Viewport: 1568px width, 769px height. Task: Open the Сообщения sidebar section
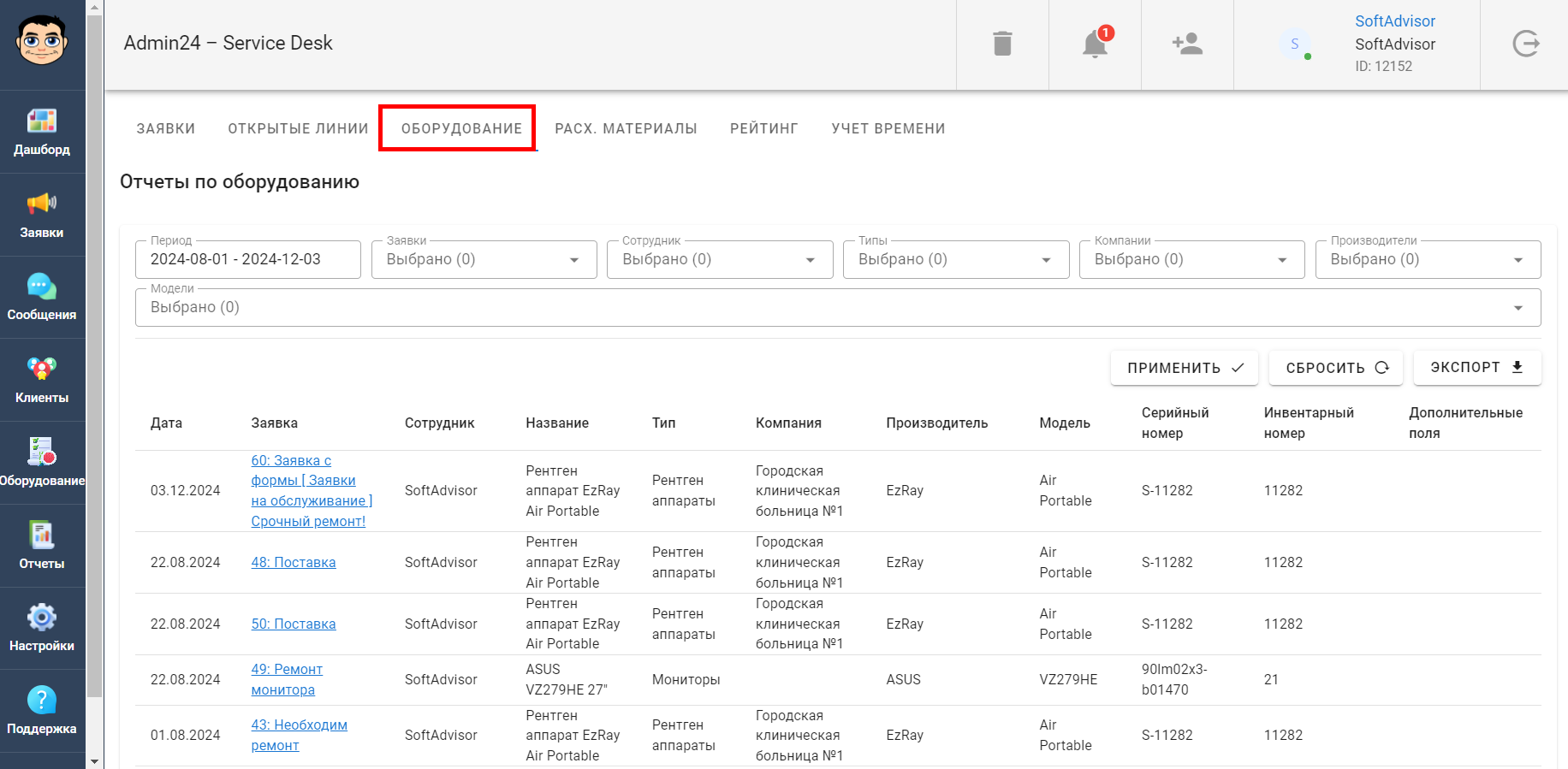click(42, 297)
